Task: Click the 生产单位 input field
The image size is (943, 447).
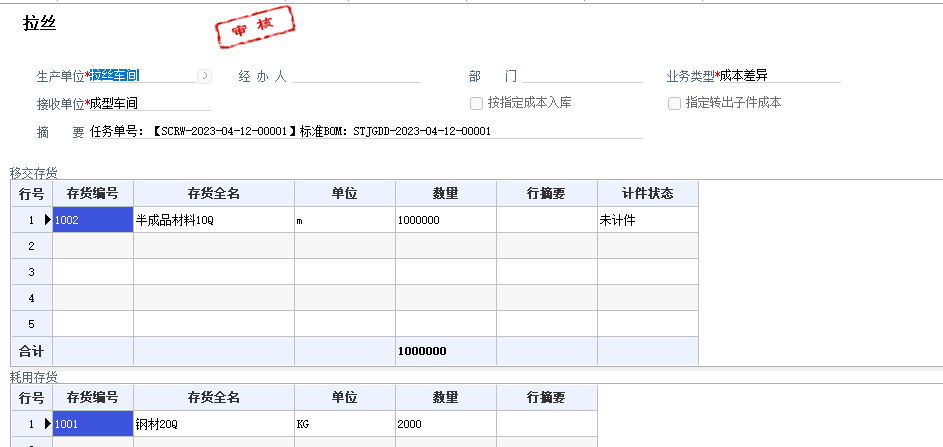Action: tap(140, 75)
